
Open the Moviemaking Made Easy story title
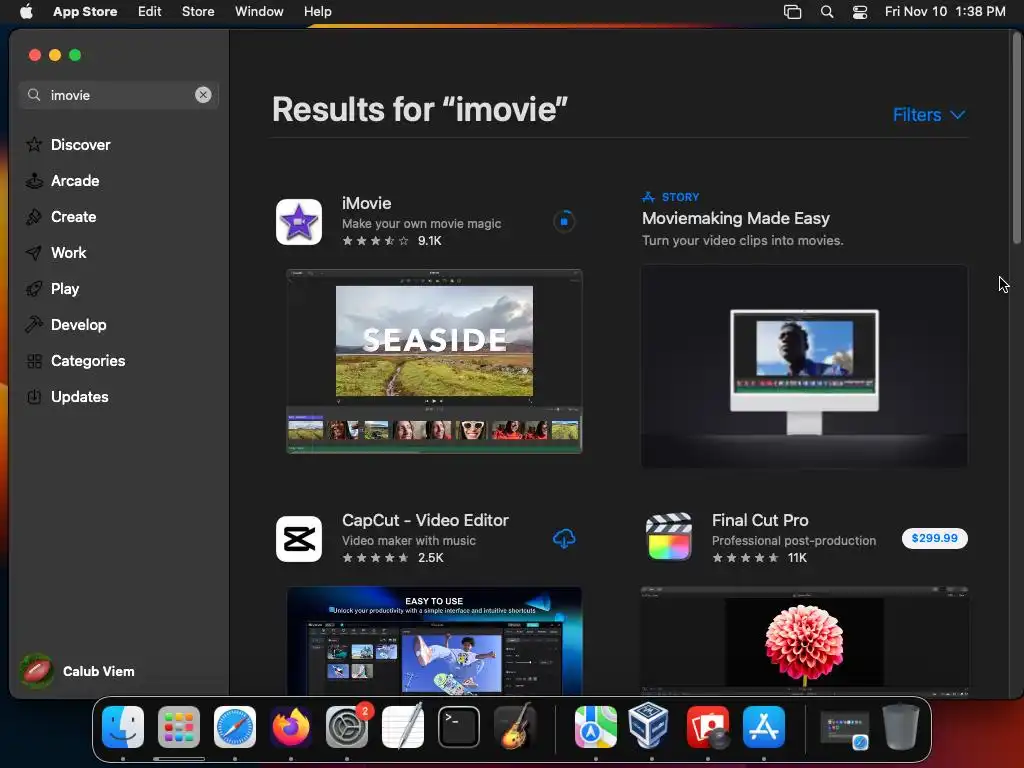pyautogui.click(x=735, y=218)
